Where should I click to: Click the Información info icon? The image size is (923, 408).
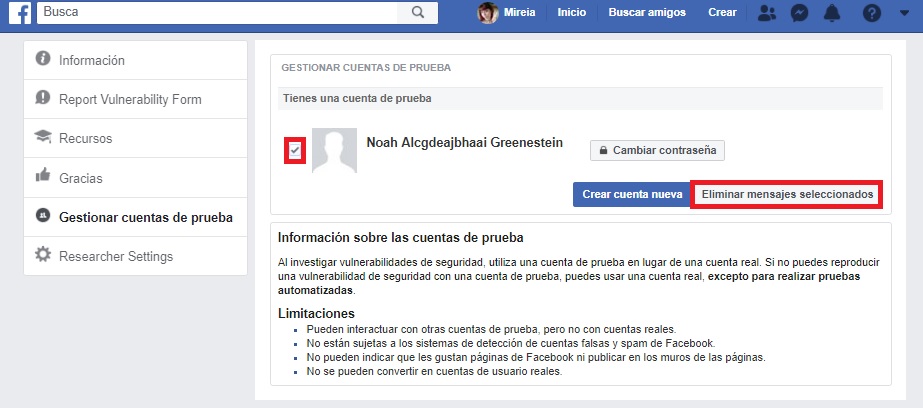pos(43,58)
